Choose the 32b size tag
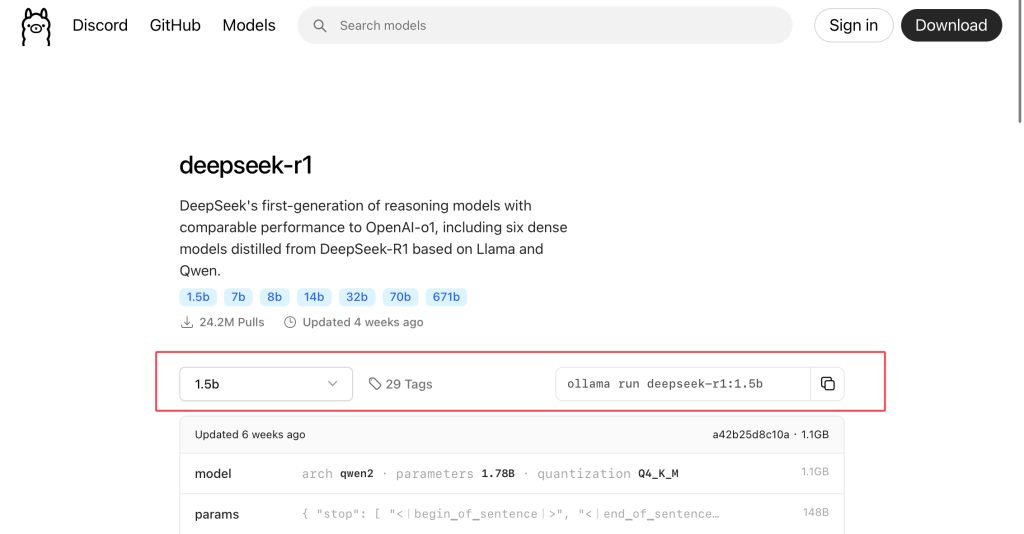1024x534 pixels. 357,297
